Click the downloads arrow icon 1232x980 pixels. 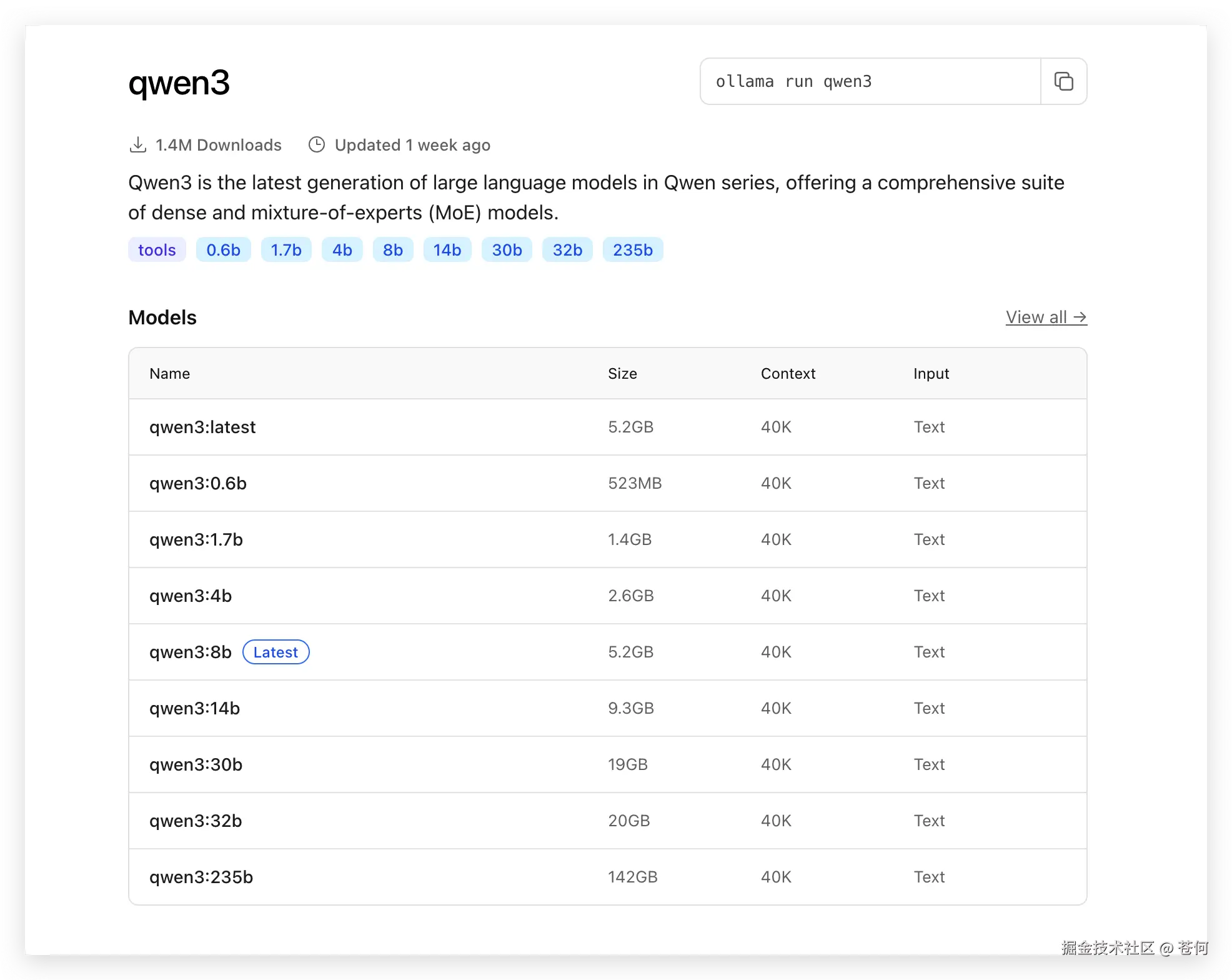(x=137, y=145)
